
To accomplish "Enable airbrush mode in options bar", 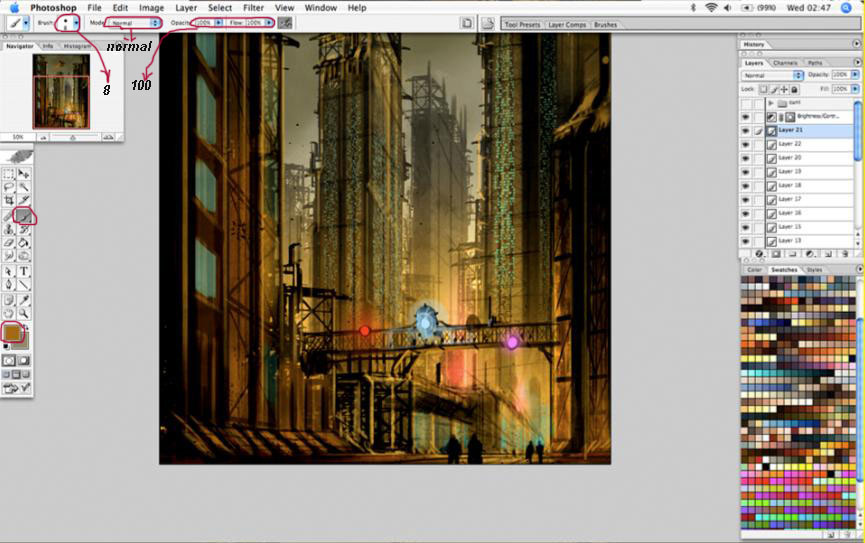I will pyautogui.click(x=285, y=23).
